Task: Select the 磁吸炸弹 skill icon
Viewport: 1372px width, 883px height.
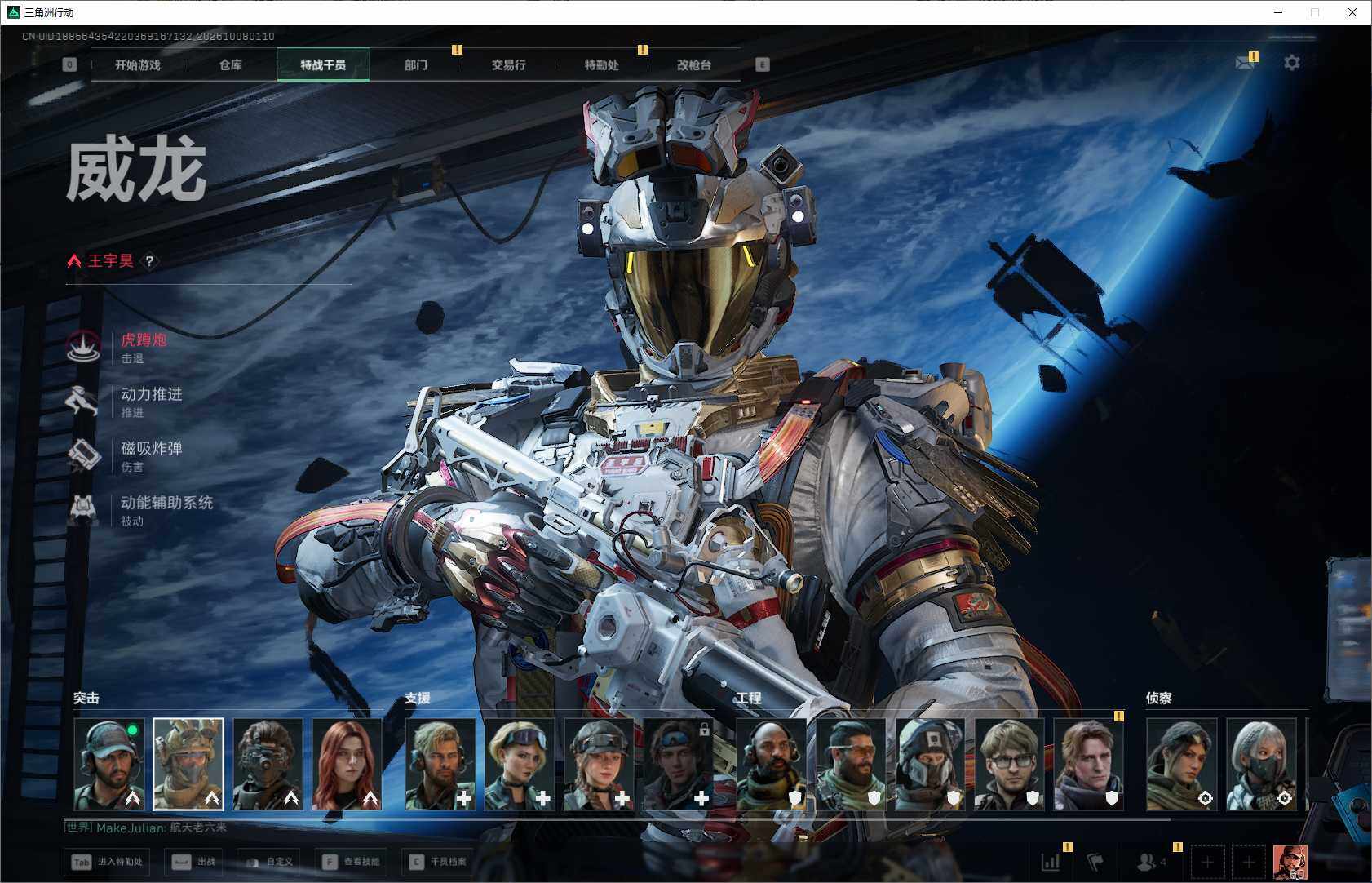Action: pos(82,455)
